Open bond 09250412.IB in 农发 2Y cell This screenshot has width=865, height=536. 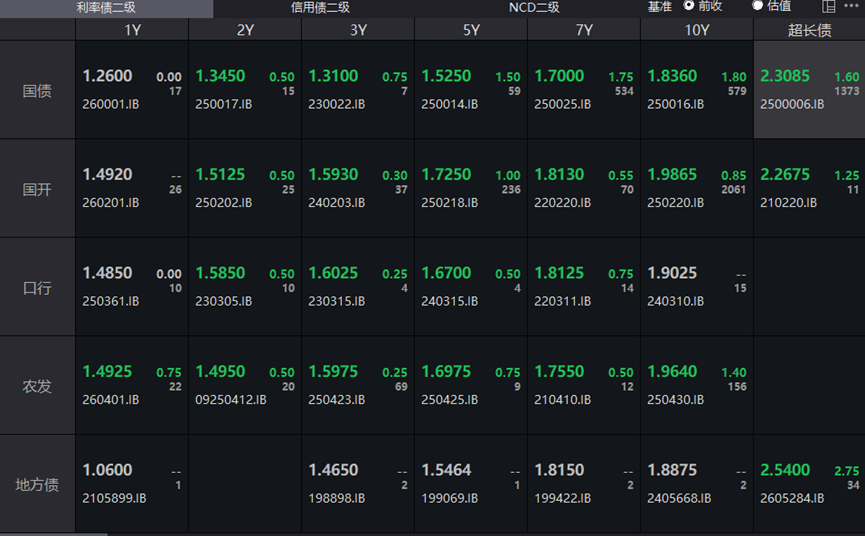231,399
